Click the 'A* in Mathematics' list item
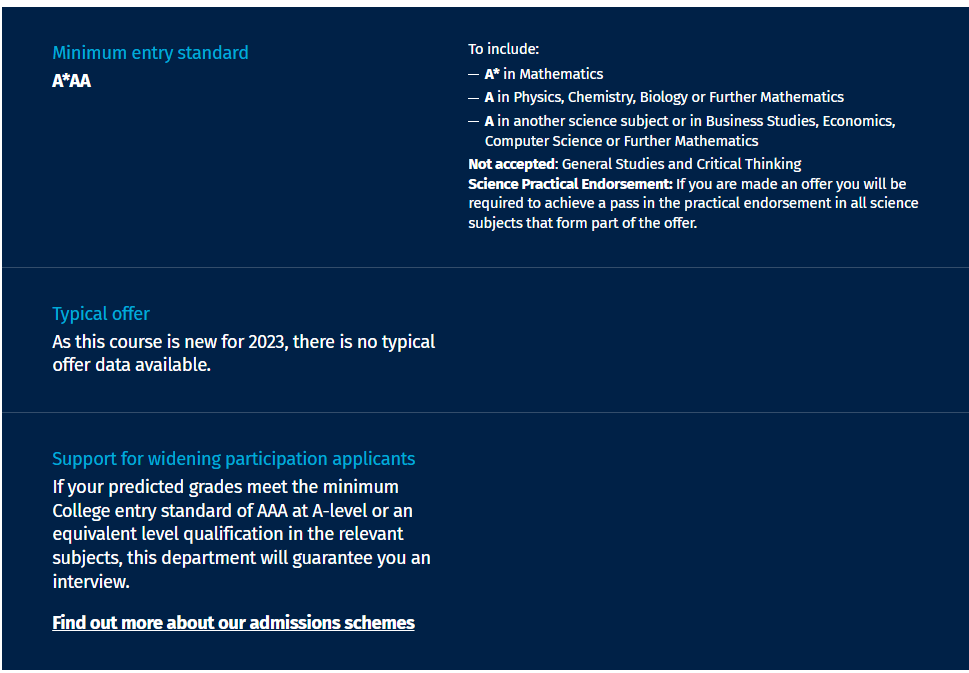 click(544, 74)
